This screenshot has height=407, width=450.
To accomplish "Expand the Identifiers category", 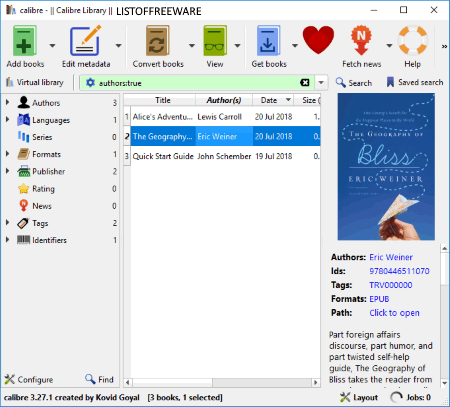I will [7, 240].
